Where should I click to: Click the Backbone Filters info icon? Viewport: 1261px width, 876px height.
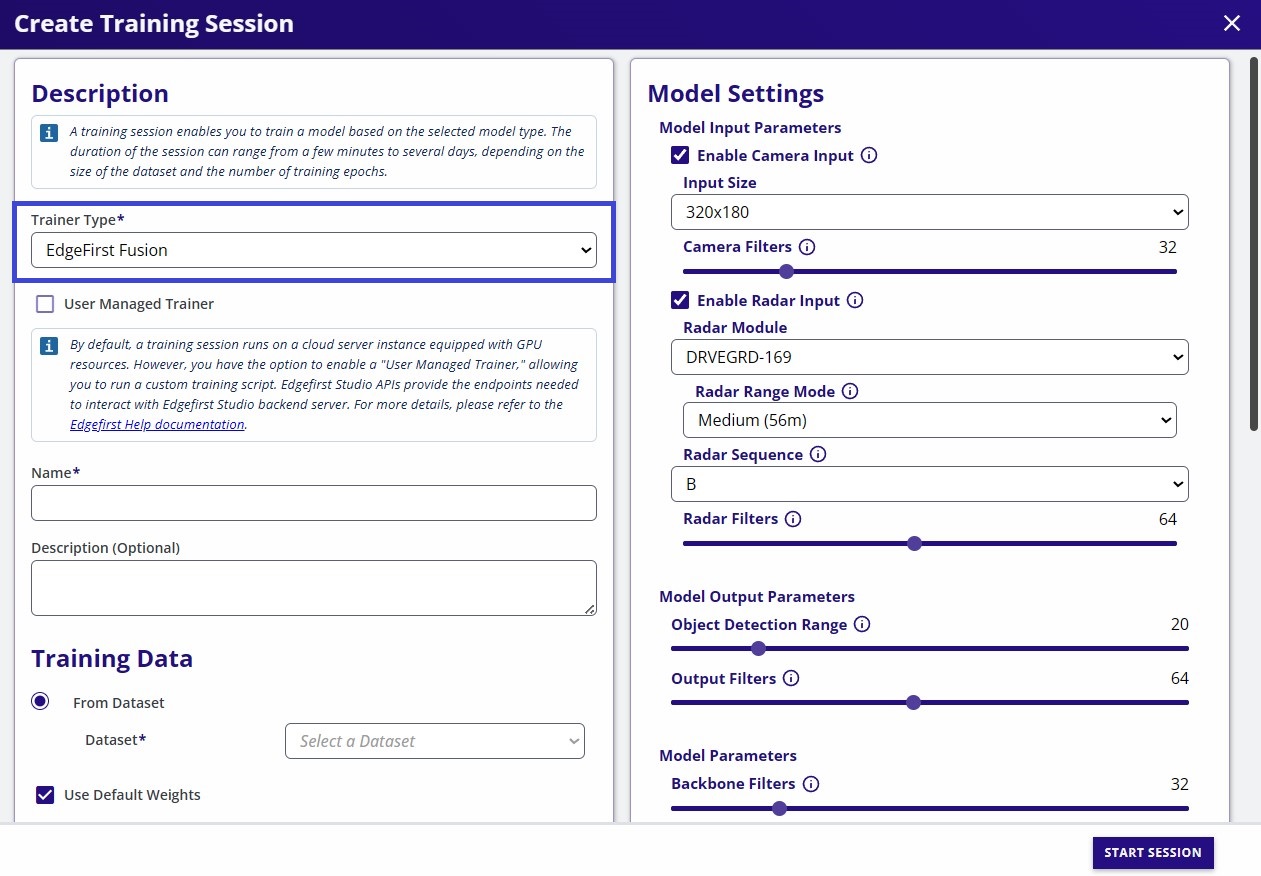click(810, 783)
